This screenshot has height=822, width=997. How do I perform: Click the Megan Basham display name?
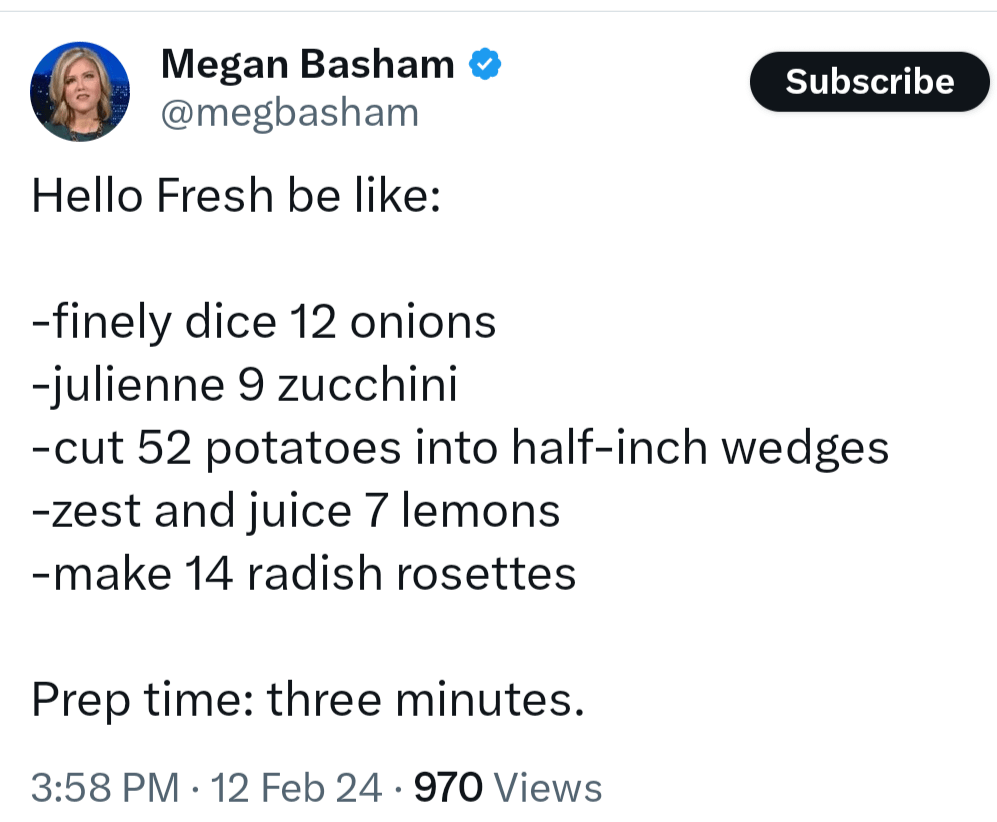[307, 65]
